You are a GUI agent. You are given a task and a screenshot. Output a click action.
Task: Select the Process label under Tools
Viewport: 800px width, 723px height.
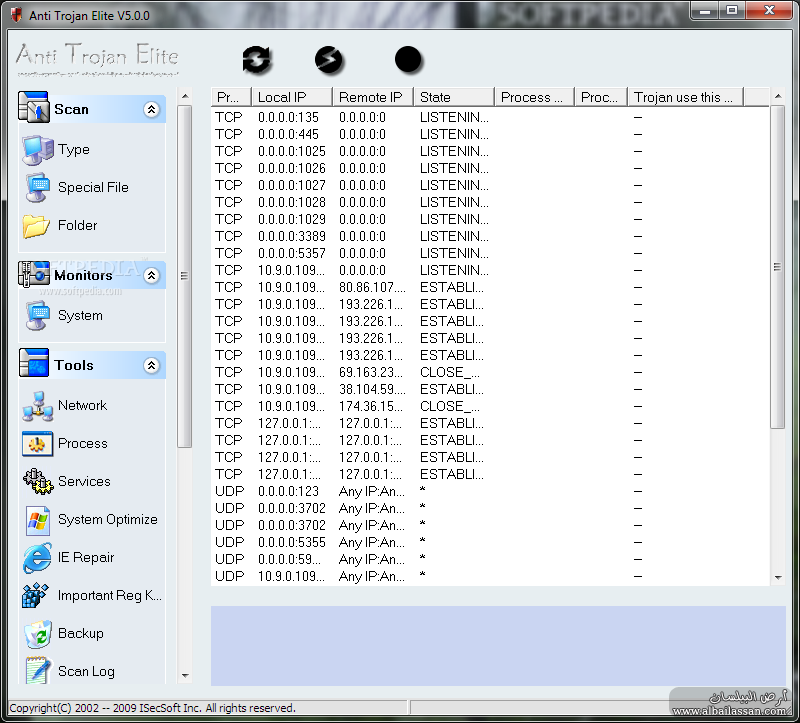(x=83, y=443)
